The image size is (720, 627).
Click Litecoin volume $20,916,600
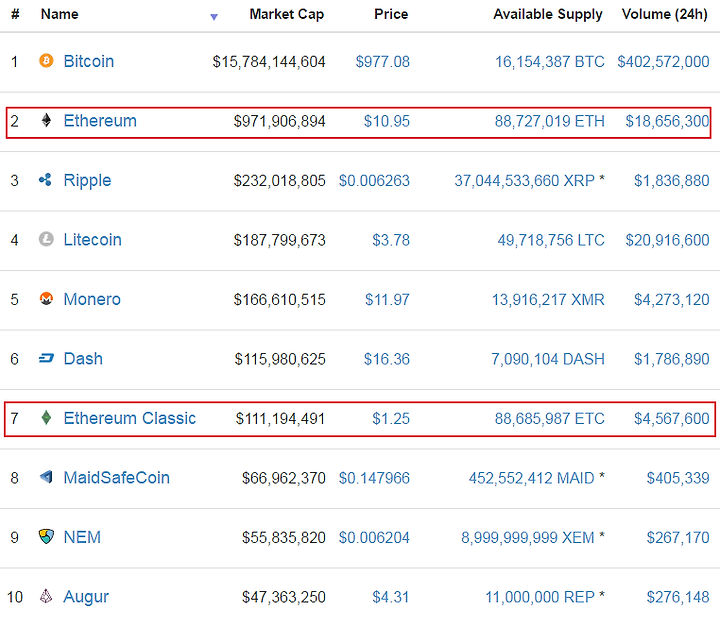point(667,240)
